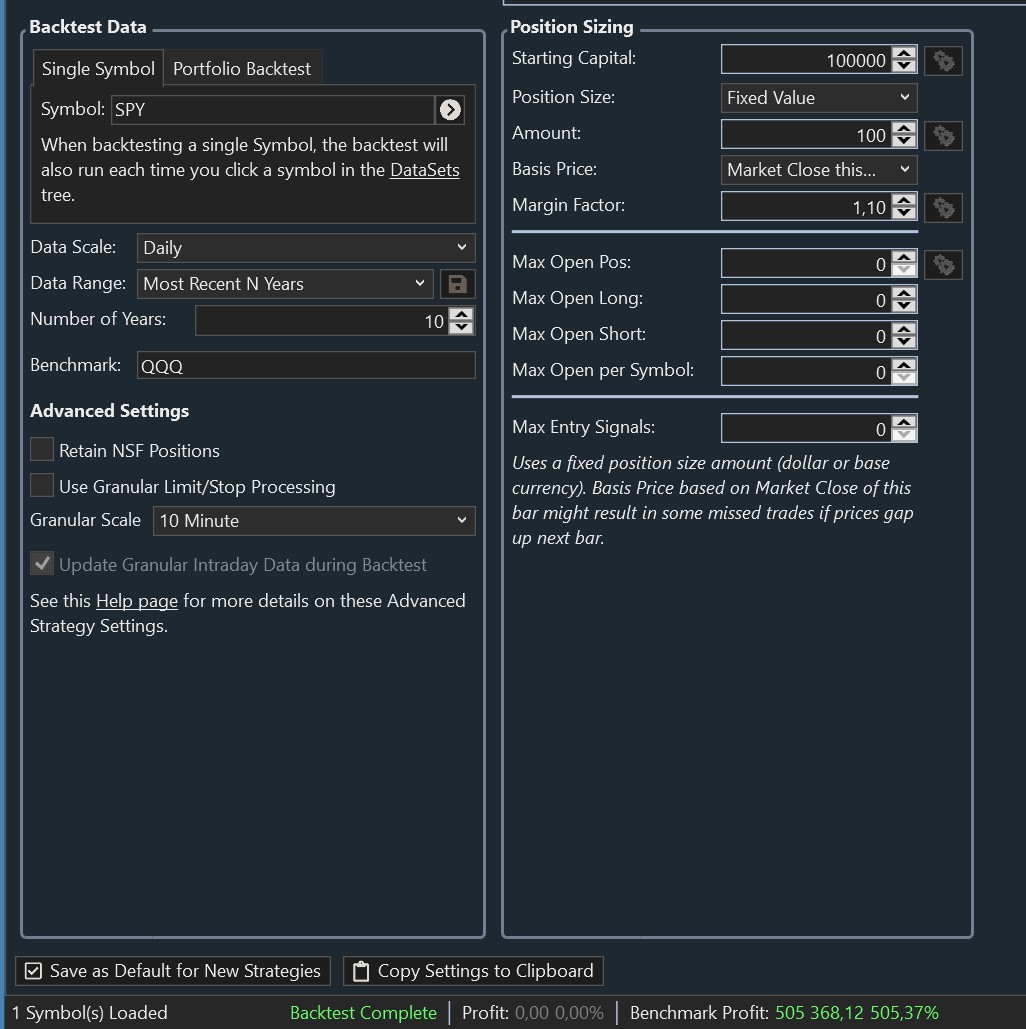This screenshot has width=1026, height=1029.
Task: Click the gear icon next to Amount
Action: click(x=943, y=135)
